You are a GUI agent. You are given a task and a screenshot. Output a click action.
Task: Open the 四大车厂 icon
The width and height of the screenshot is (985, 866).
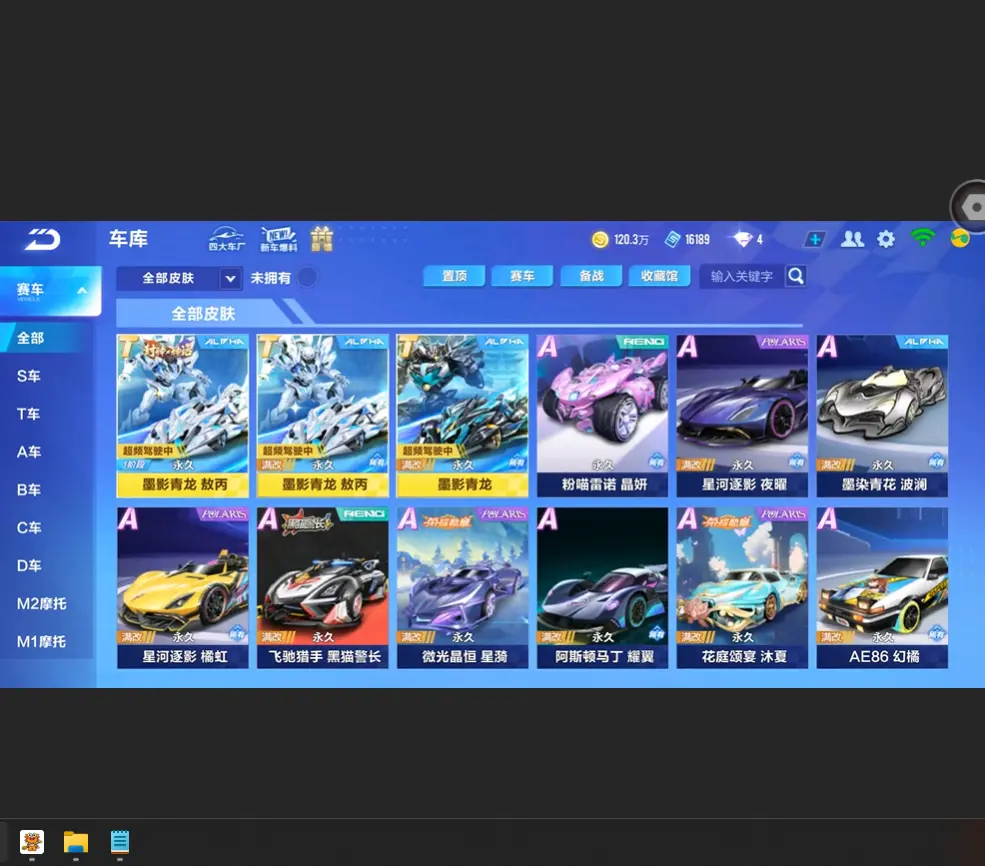tap(227, 239)
